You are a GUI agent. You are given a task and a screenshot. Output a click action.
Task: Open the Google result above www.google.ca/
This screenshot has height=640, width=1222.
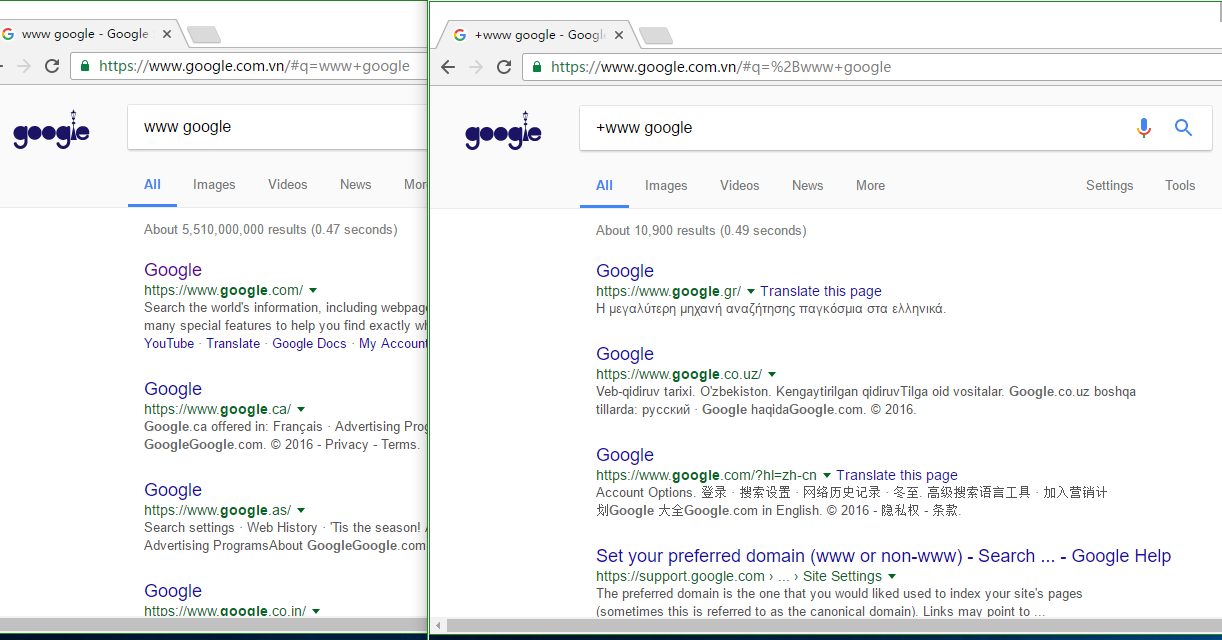click(x=173, y=389)
